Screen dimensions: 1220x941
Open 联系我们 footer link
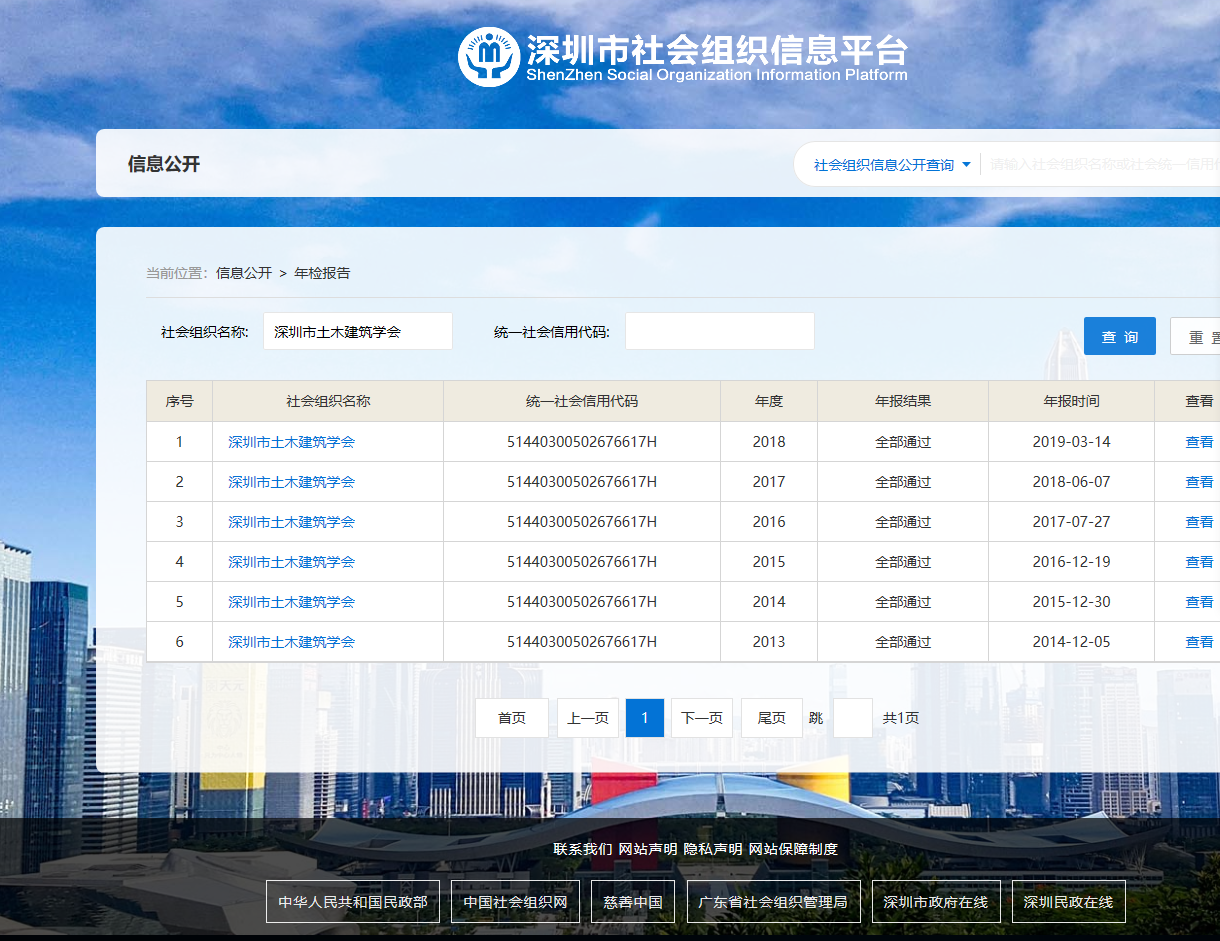pos(582,849)
